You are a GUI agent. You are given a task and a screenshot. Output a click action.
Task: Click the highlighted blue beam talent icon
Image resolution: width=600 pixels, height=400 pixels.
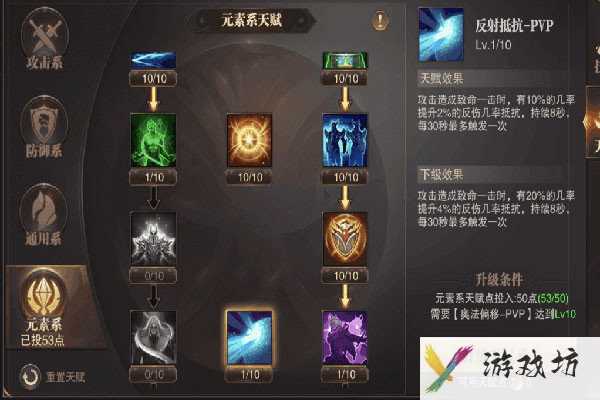tap(249, 337)
